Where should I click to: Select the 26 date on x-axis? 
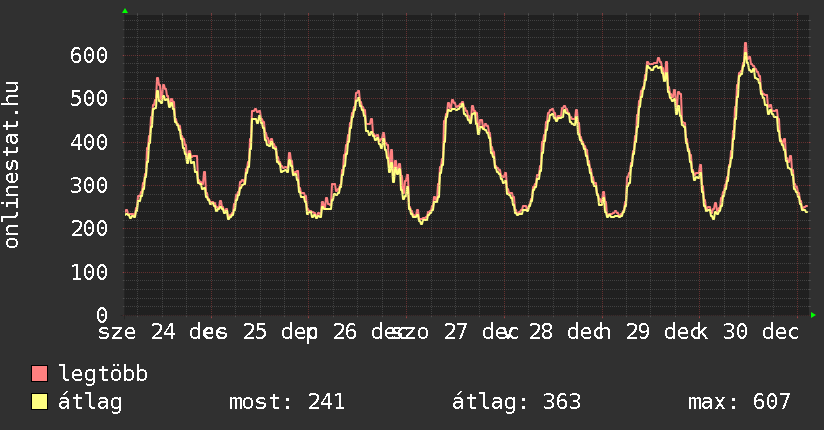tap(346, 332)
